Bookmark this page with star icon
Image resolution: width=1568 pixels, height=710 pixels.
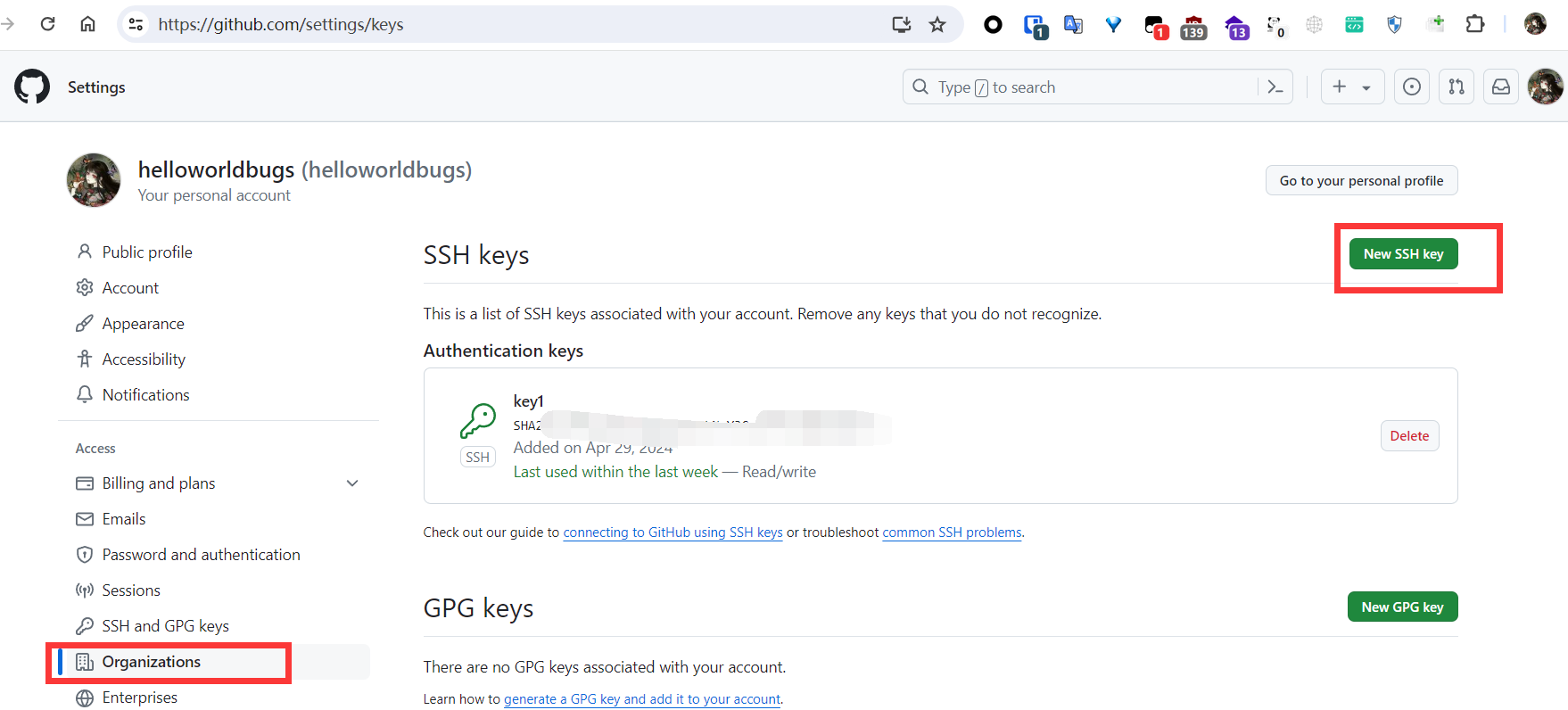(937, 24)
